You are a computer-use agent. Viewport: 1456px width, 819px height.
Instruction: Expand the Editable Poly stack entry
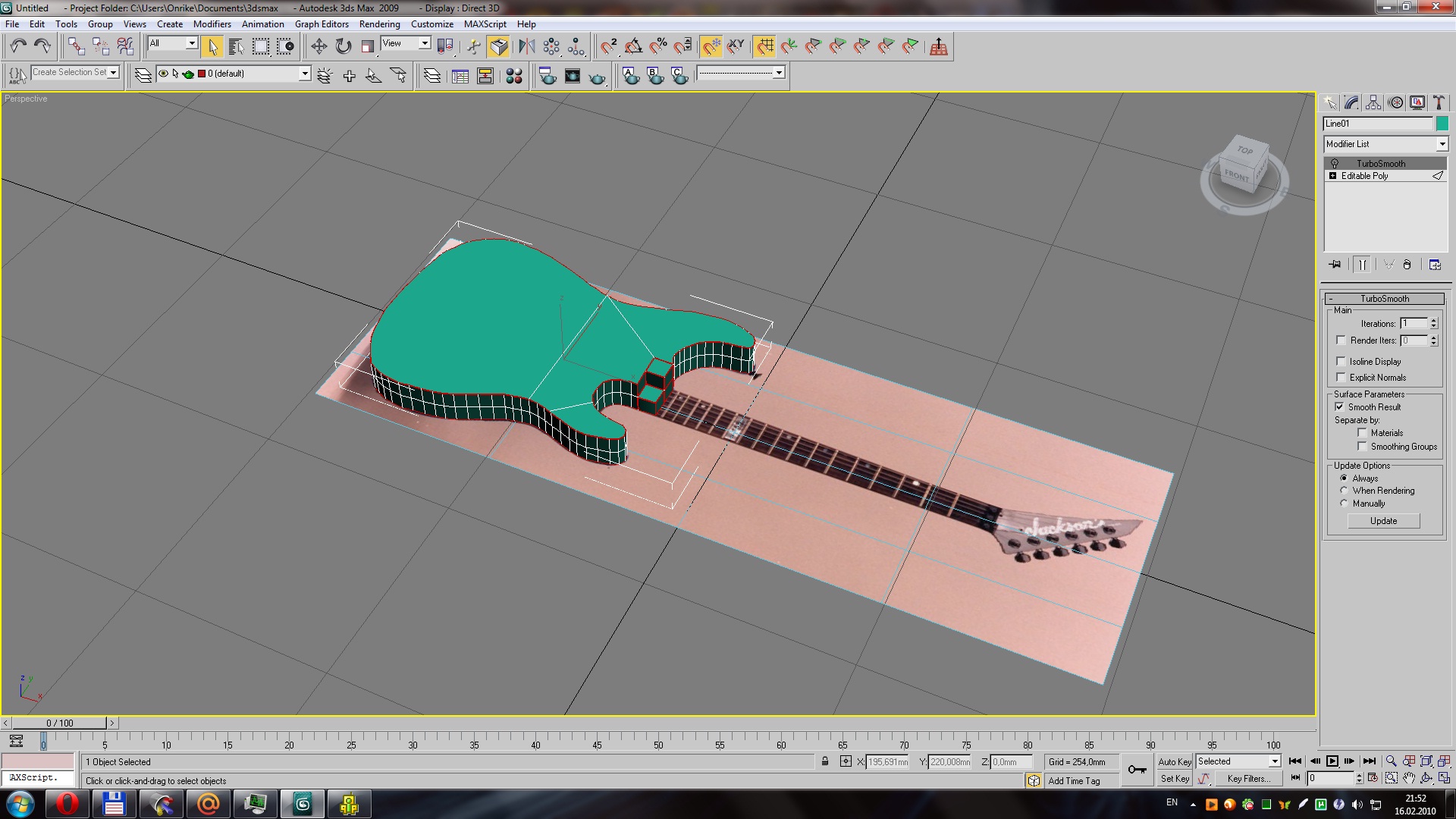point(1332,176)
